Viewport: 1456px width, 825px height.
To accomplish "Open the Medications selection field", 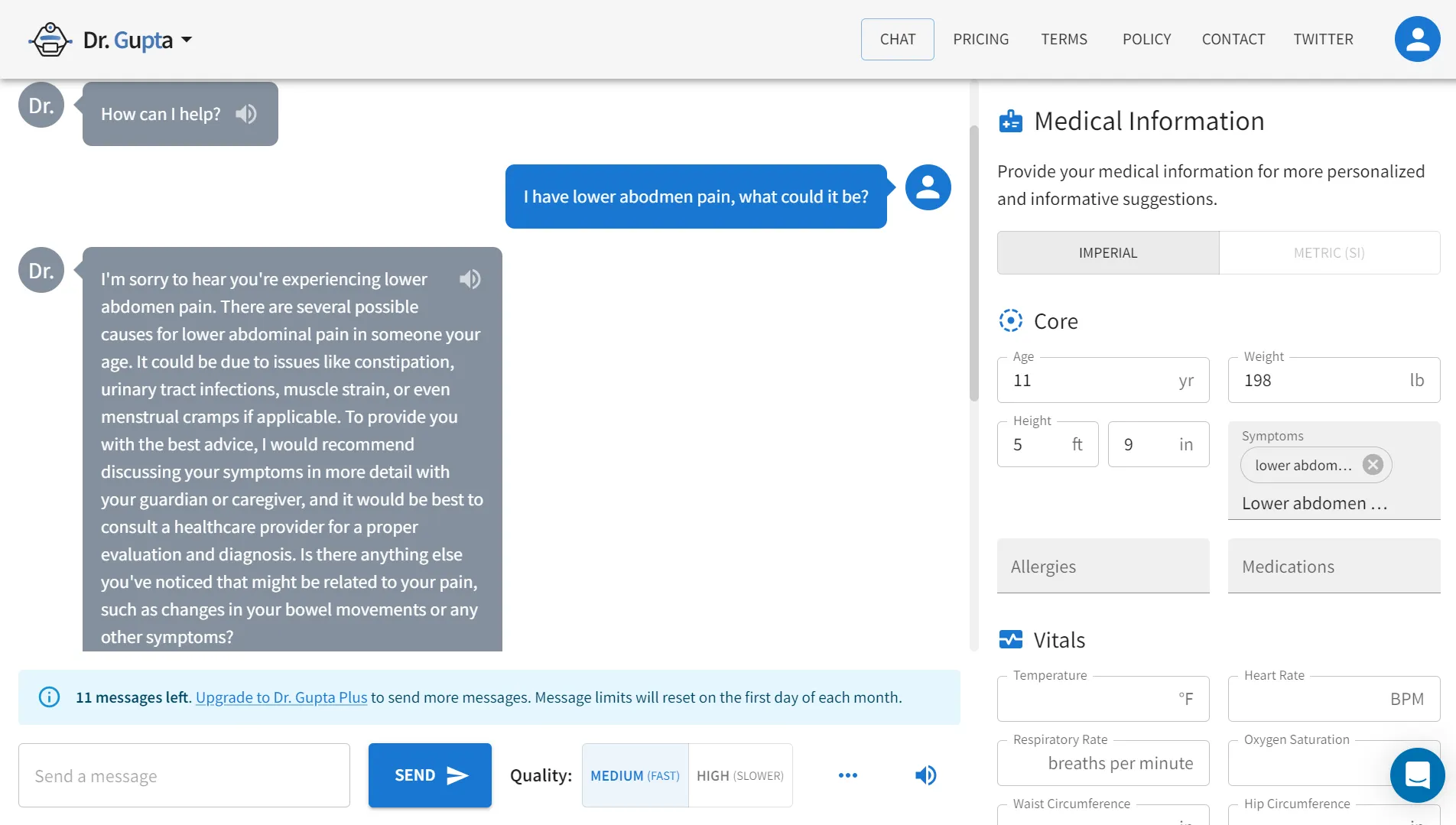I will point(1334,567).
